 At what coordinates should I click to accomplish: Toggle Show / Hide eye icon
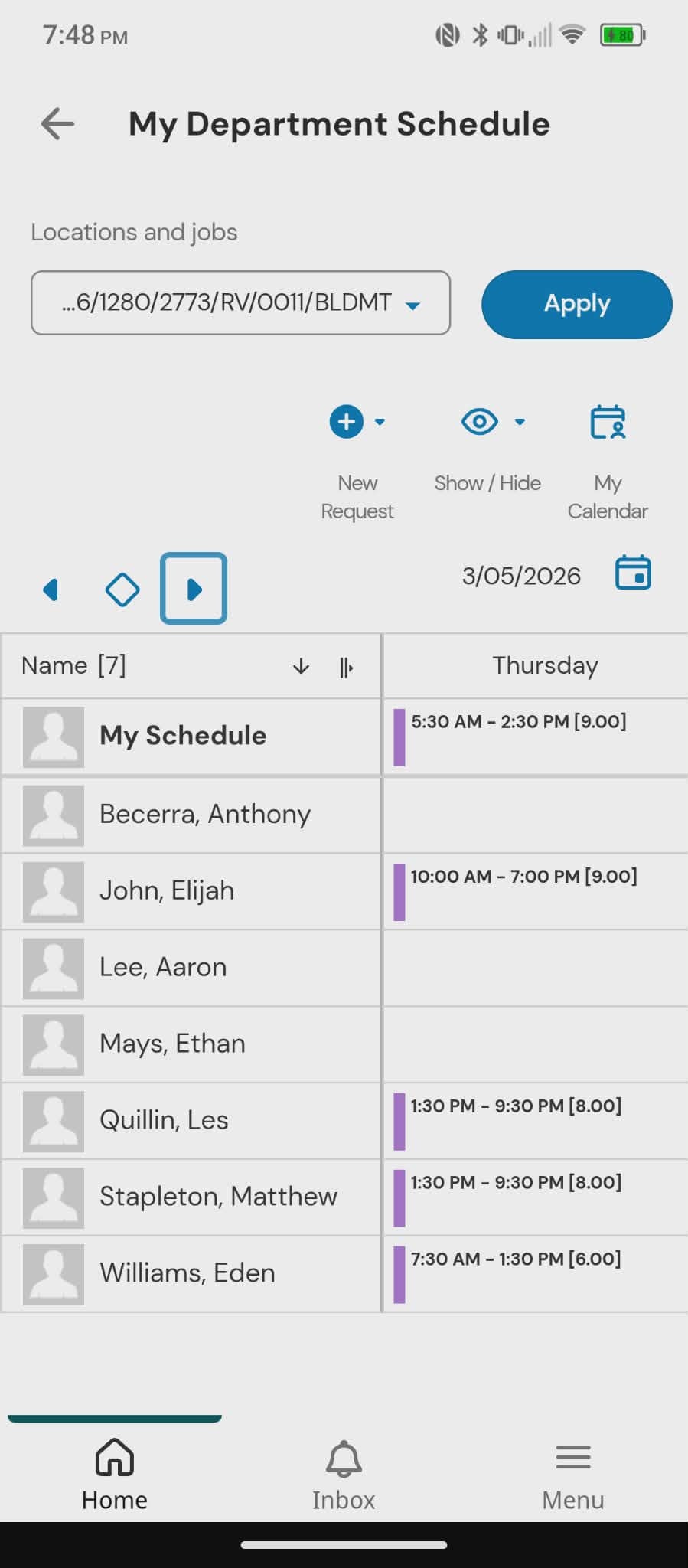click(x=480, y=422)
